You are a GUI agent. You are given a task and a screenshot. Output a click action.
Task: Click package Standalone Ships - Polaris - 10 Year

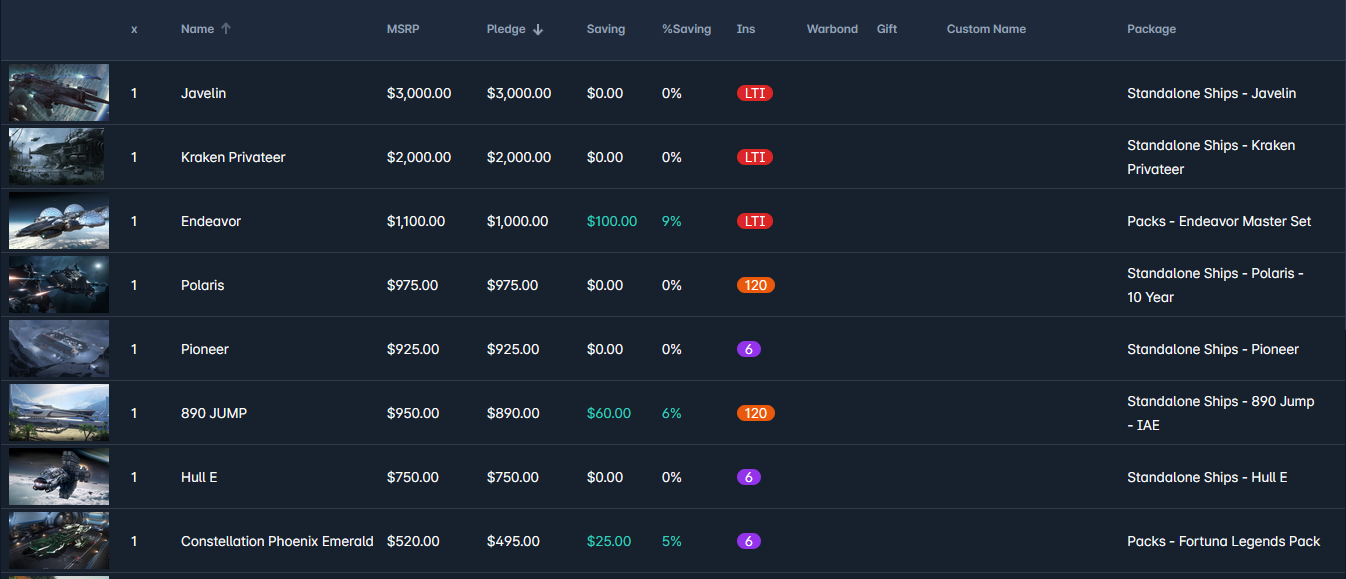pyautogui.click(x=1216, y=285)
